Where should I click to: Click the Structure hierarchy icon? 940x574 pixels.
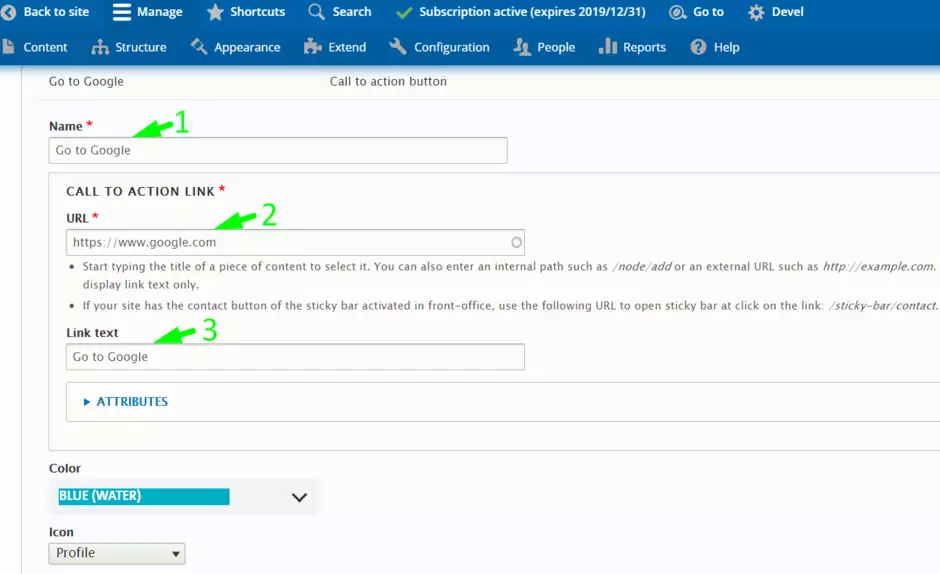point(100,47)
